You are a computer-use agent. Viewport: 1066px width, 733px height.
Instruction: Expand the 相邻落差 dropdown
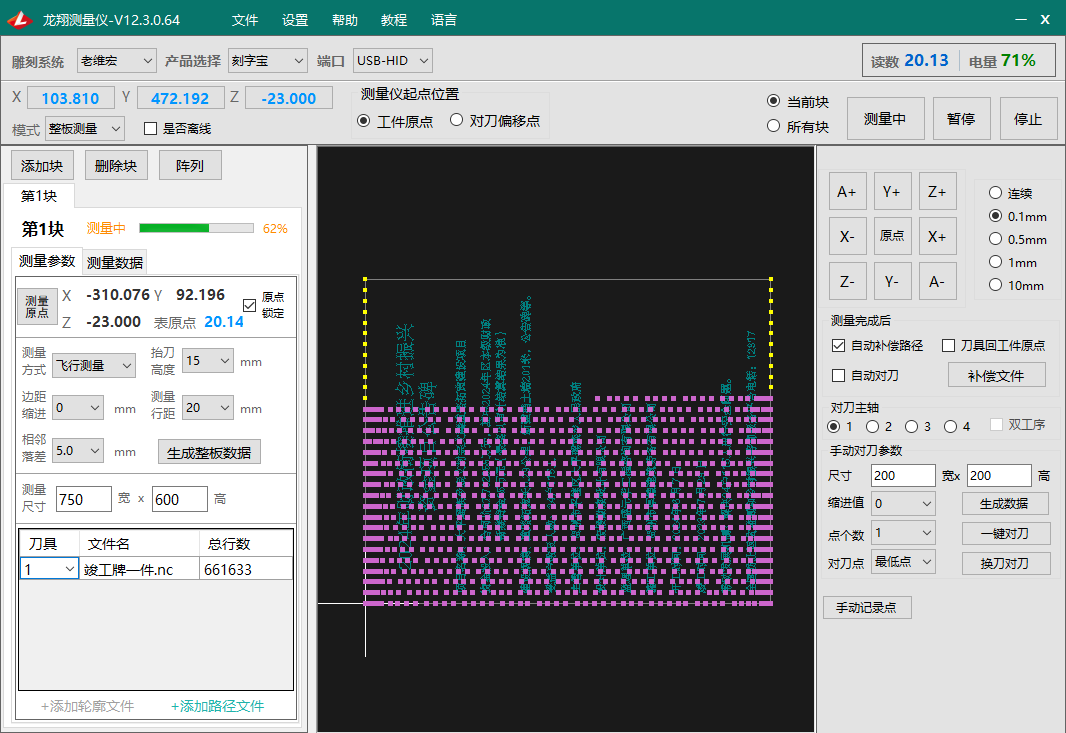[x=78, y=450]
